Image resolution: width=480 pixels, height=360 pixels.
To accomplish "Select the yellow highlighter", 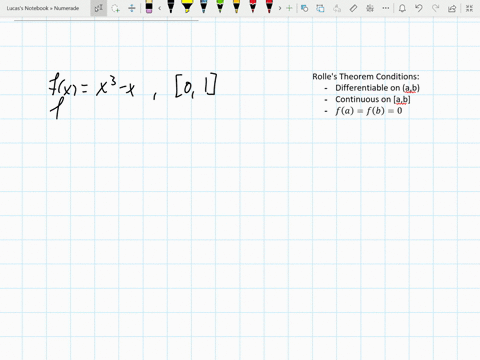I will click(x=187, y=6).
